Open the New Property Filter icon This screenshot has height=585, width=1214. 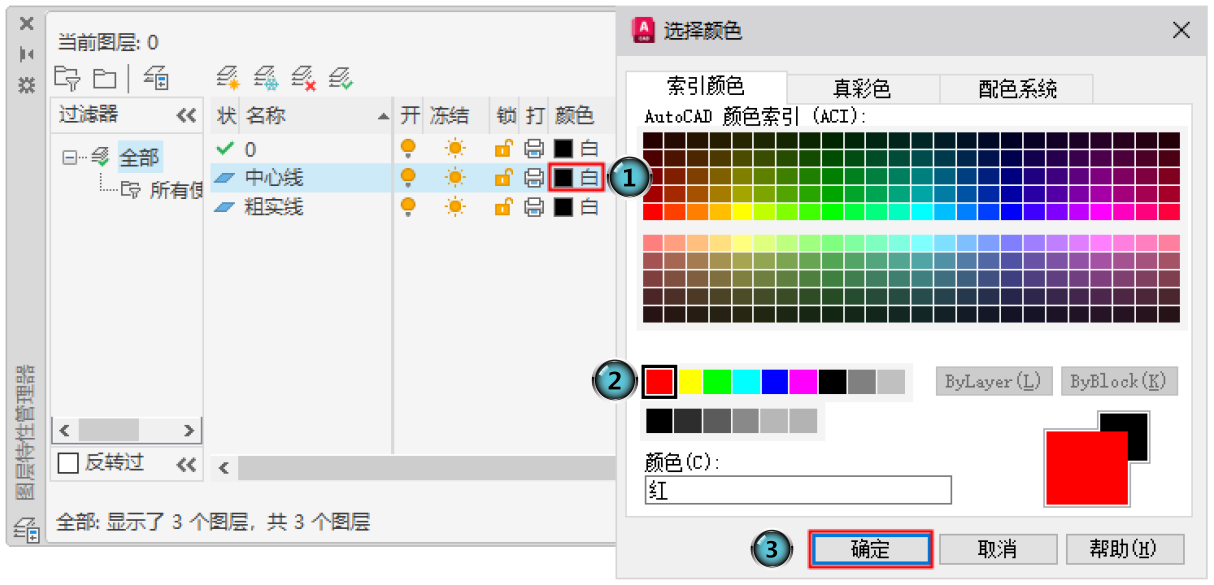coord(66,78)
